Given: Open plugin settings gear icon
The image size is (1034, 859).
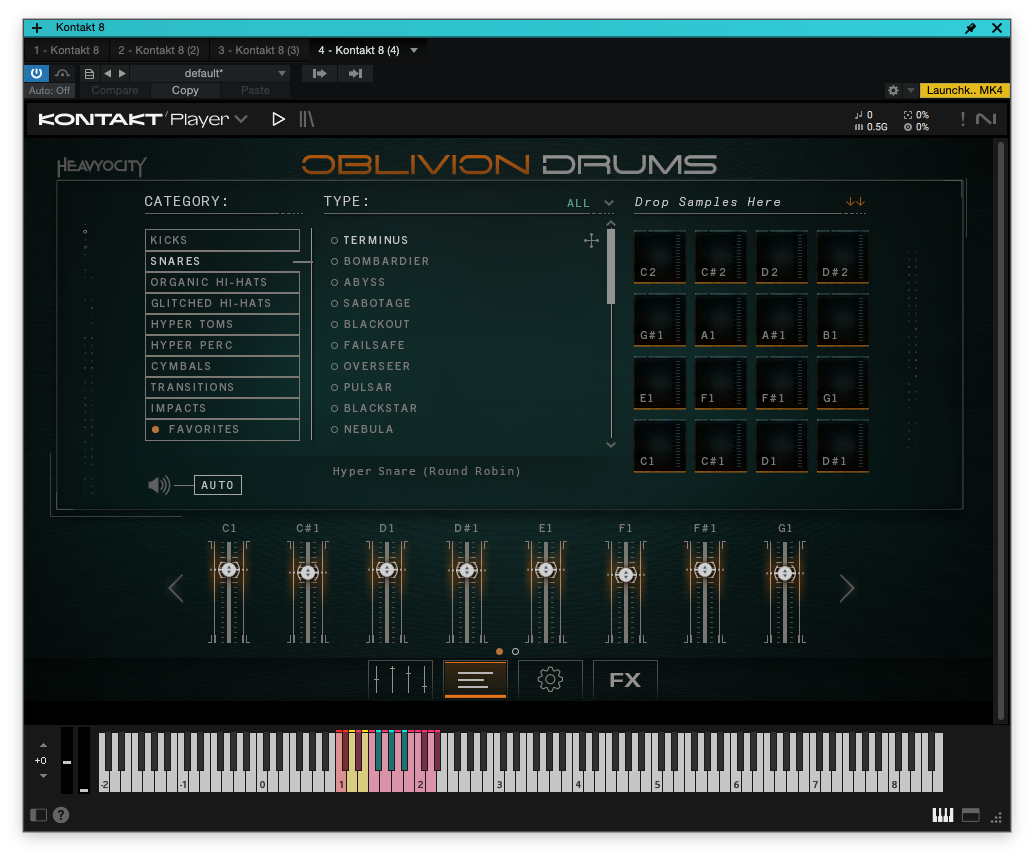Looking at the screenshot, I should [893, 90].
